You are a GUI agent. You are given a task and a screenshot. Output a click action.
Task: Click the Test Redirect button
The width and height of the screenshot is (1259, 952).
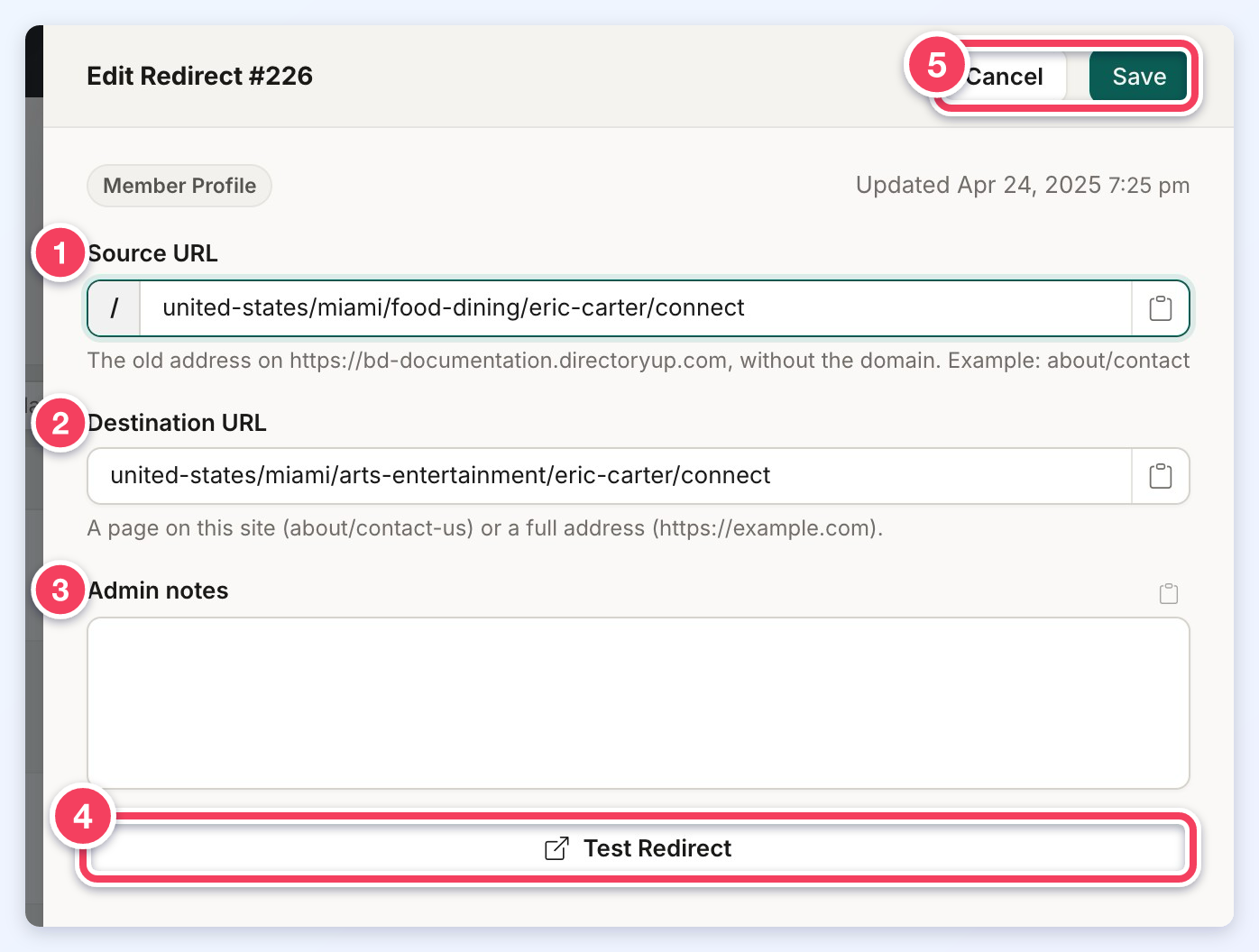(x=639, y=848)
